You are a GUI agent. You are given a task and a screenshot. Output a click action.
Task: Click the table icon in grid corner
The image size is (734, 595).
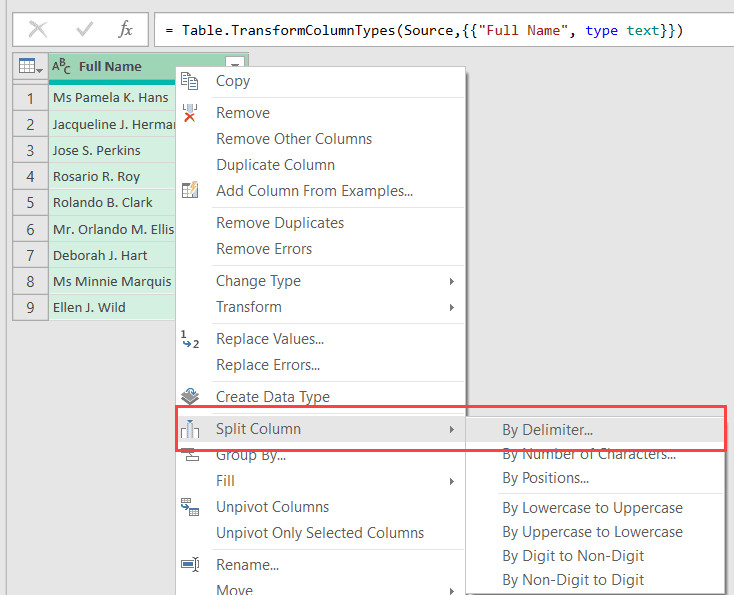(x=30, y=67)
